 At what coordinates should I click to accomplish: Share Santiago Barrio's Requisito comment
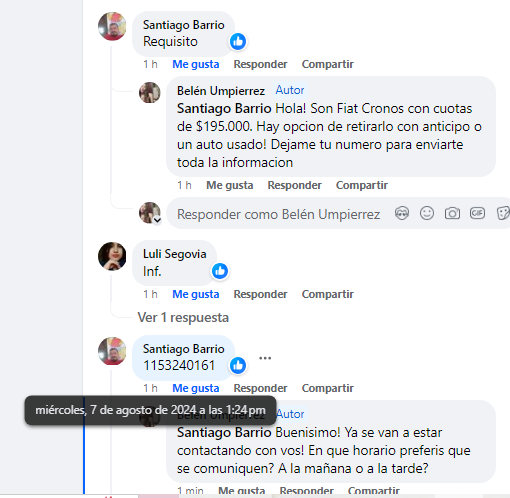pyautogui.click(x=328, y=64)
